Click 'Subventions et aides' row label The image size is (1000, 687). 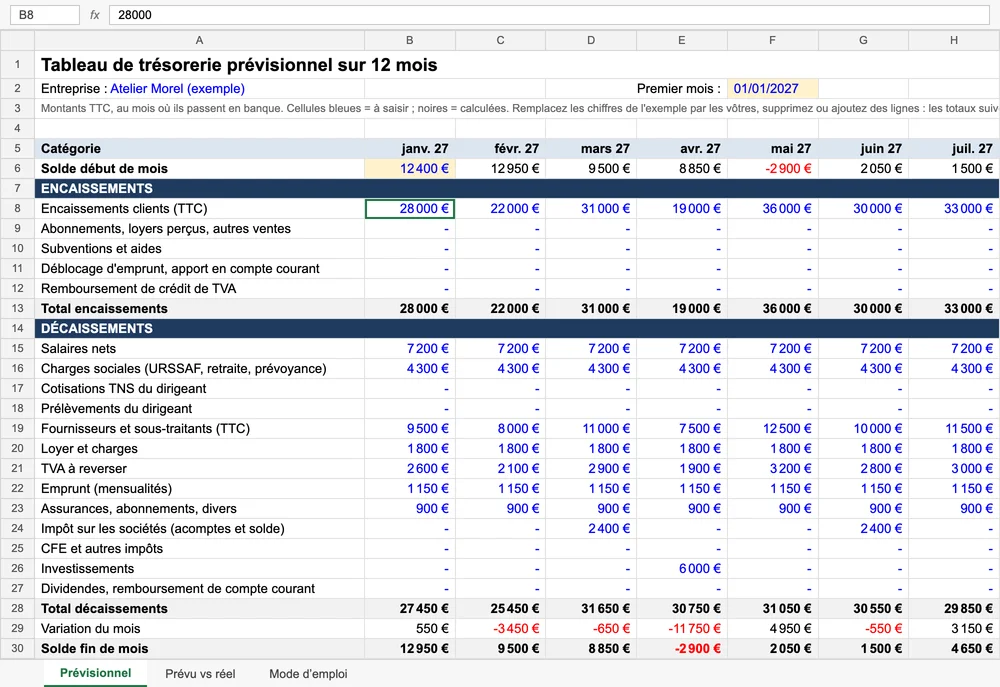[x=101, y=249]
